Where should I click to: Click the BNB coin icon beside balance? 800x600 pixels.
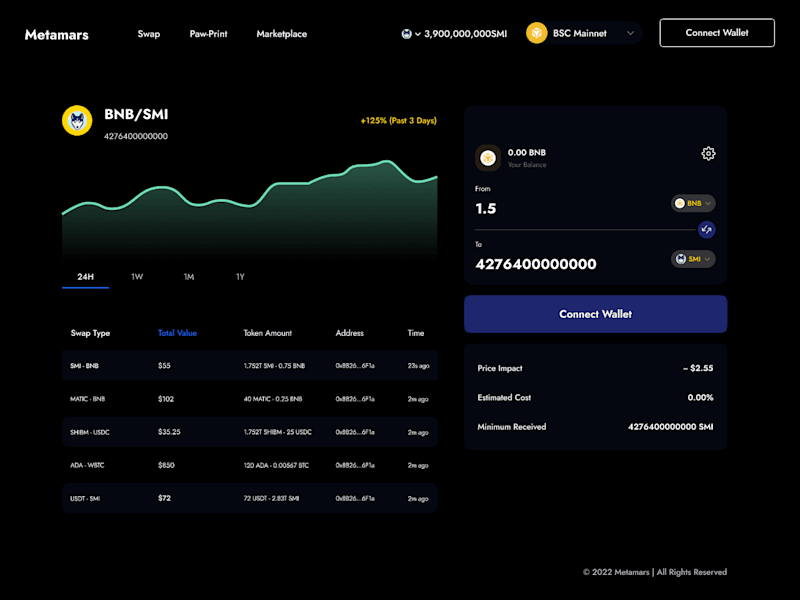point(488,158)
